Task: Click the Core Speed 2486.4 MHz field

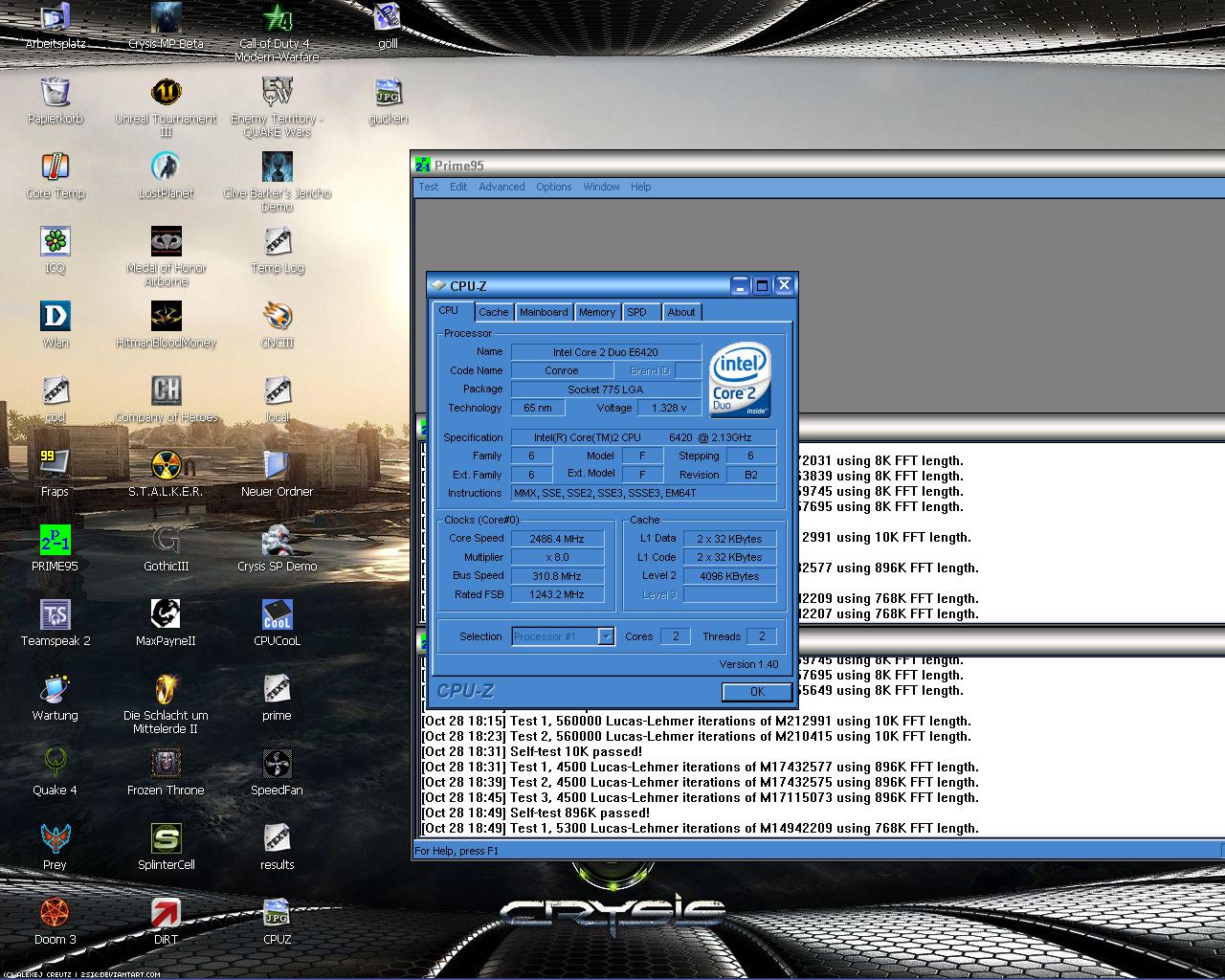Action: [x=557, y=539]
